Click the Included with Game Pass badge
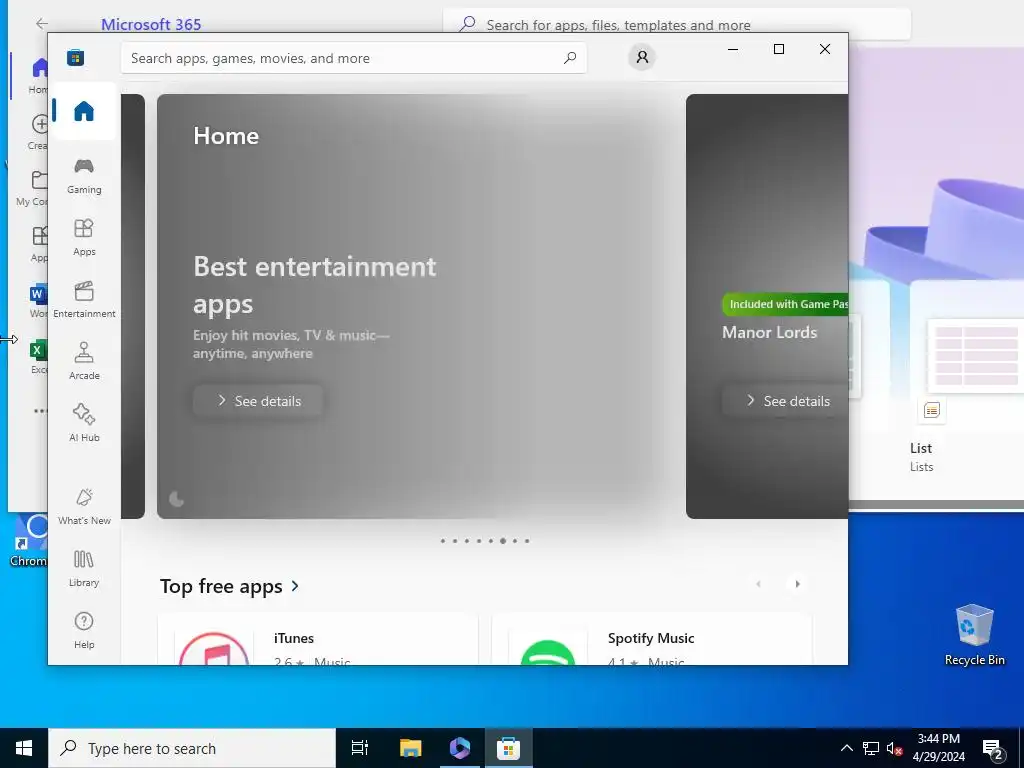The width and height of the screenshot is (1024, 768). [x=785, y=304]
